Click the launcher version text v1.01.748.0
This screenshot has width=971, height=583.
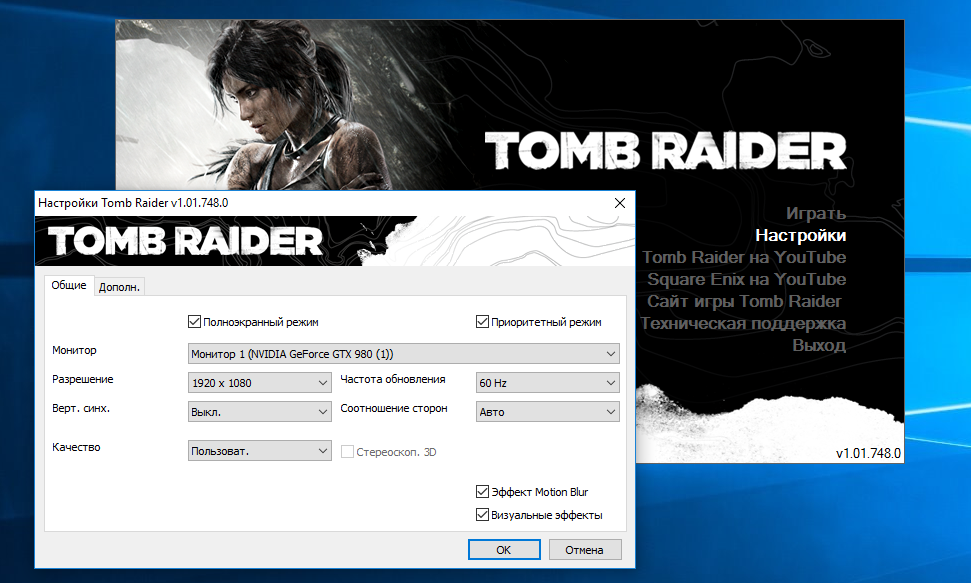tap(868, 454)
